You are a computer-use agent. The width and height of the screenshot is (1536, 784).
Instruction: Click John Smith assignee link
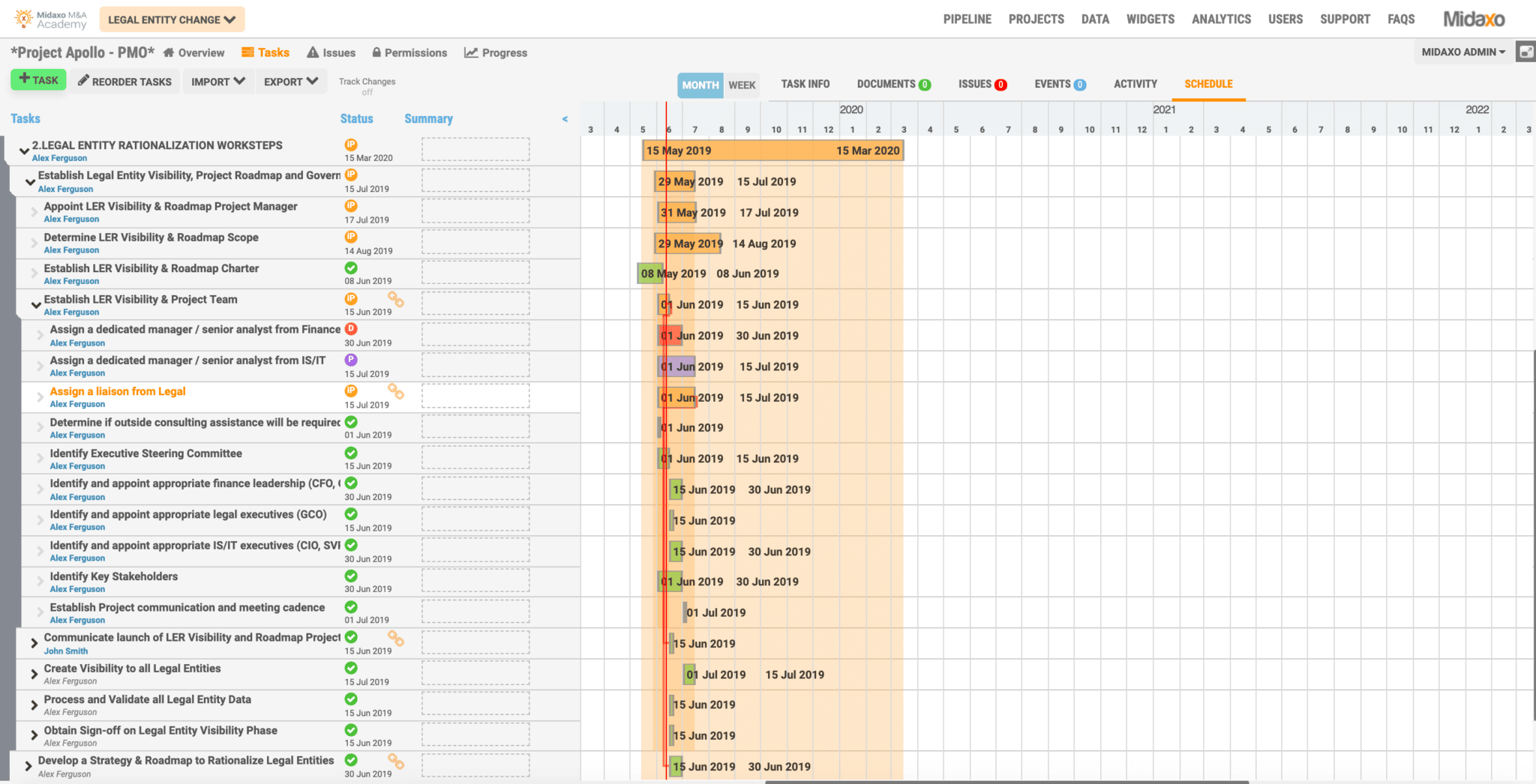(65, 651)
